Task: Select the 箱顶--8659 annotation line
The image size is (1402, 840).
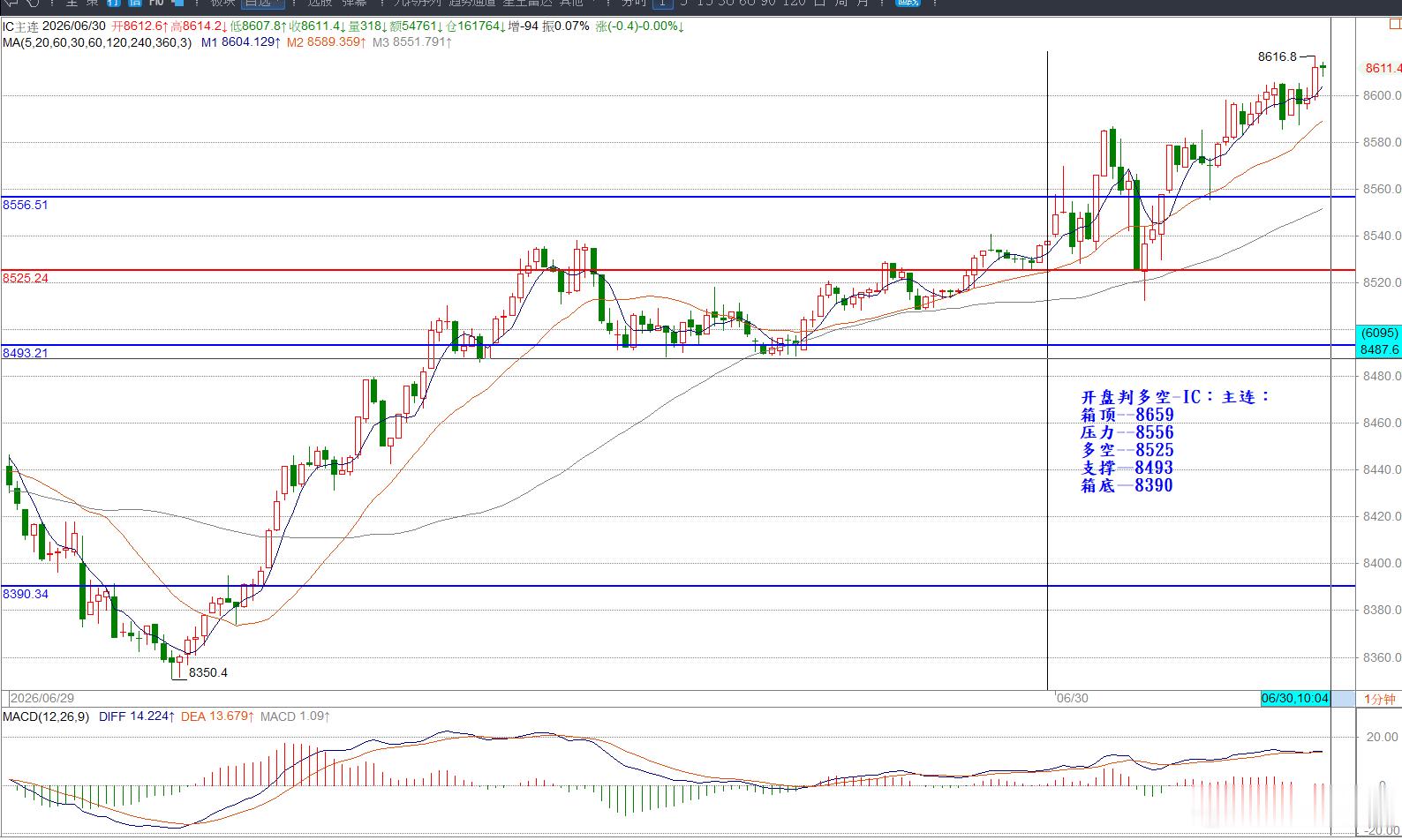Action: click(1127, 415)
